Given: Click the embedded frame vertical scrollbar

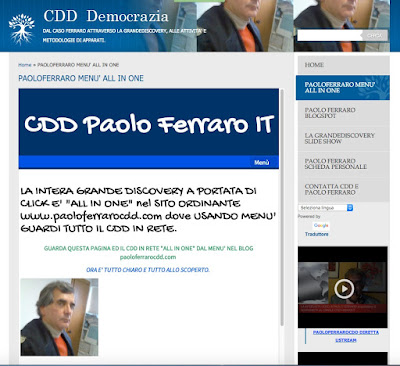Looking at the screenshot, I should pos(282,207).
